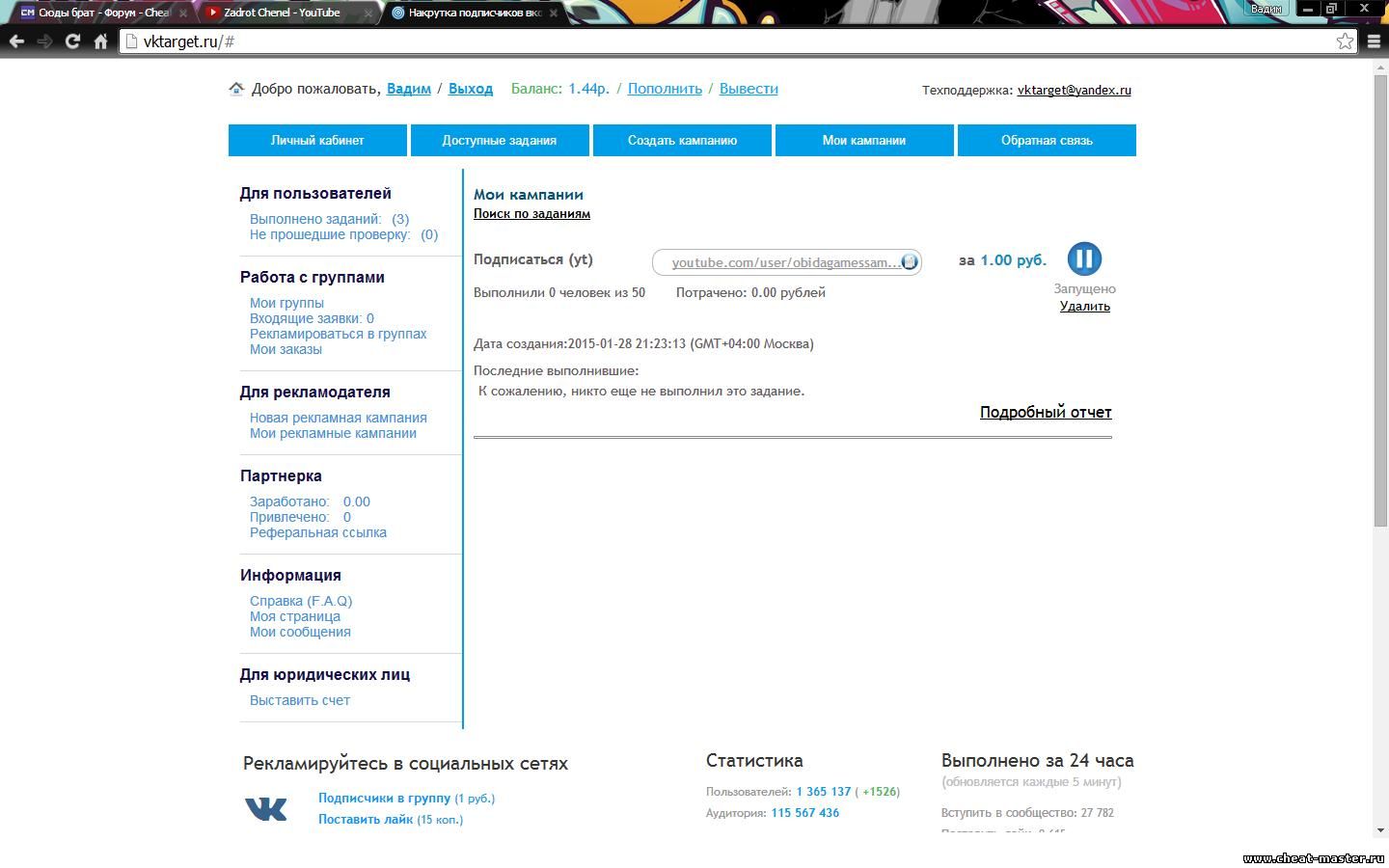Open Подробный отчет link
This screenshot has width=1389, height=868.
(x=1046, y=412)
